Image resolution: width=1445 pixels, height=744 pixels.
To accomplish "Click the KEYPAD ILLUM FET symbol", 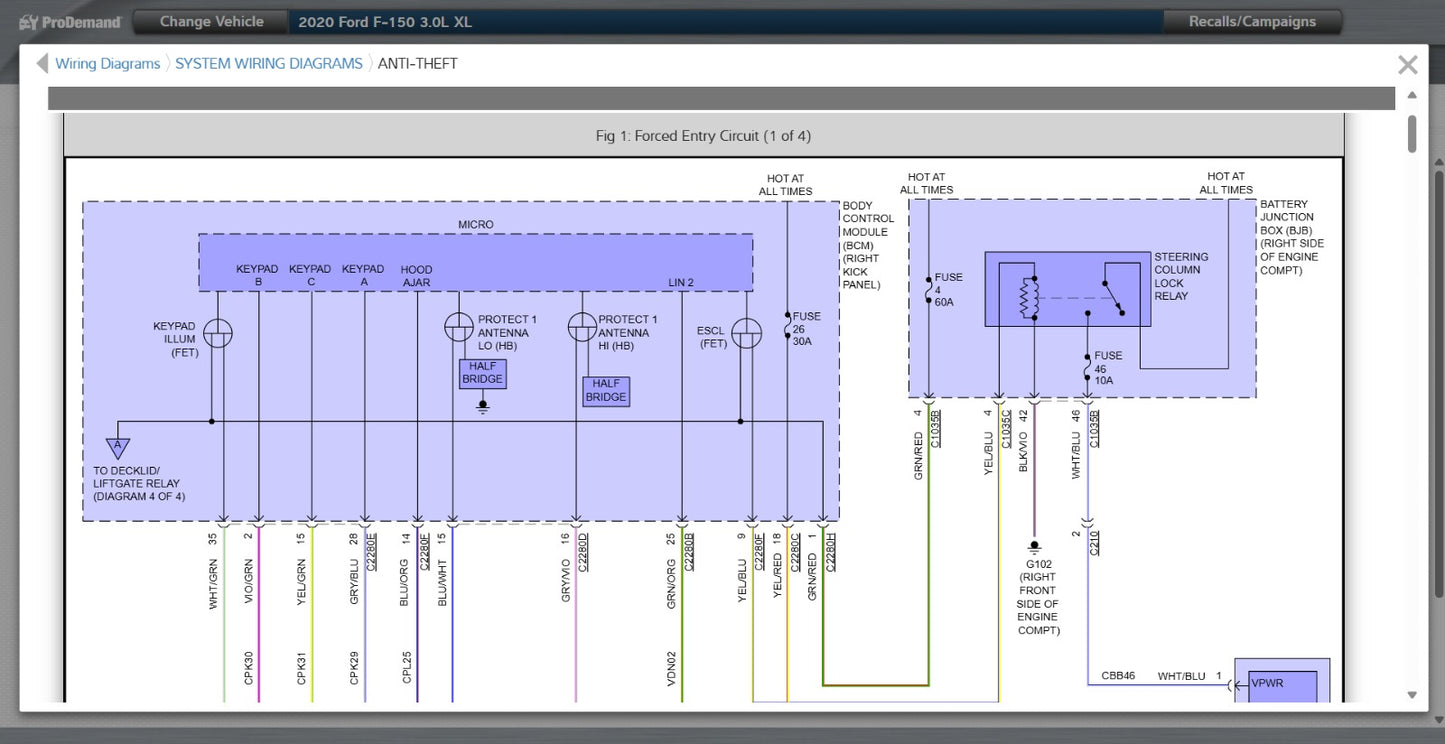I will click(218, 334).
